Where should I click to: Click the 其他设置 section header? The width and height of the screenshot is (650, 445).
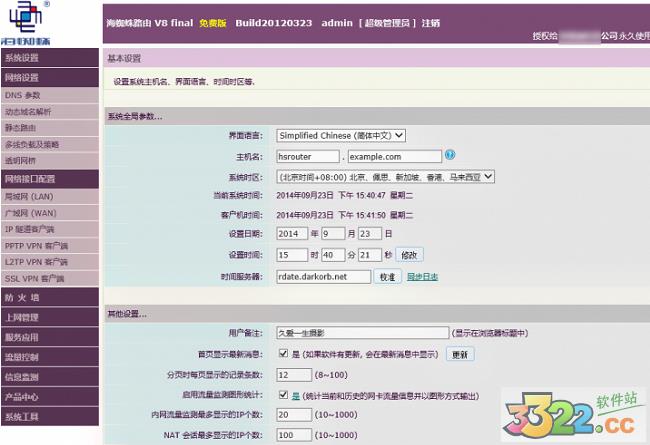pyautogui.click(x=127, y=314)
